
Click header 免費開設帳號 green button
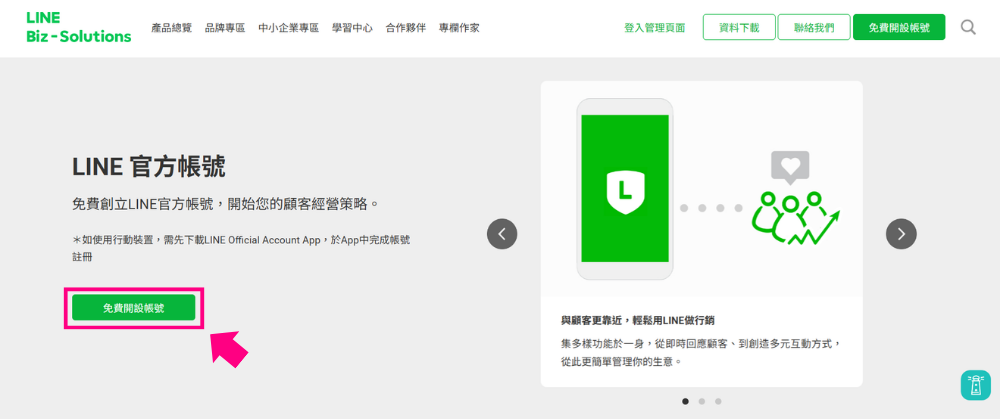pyautogui.click(x=899, y=27)
